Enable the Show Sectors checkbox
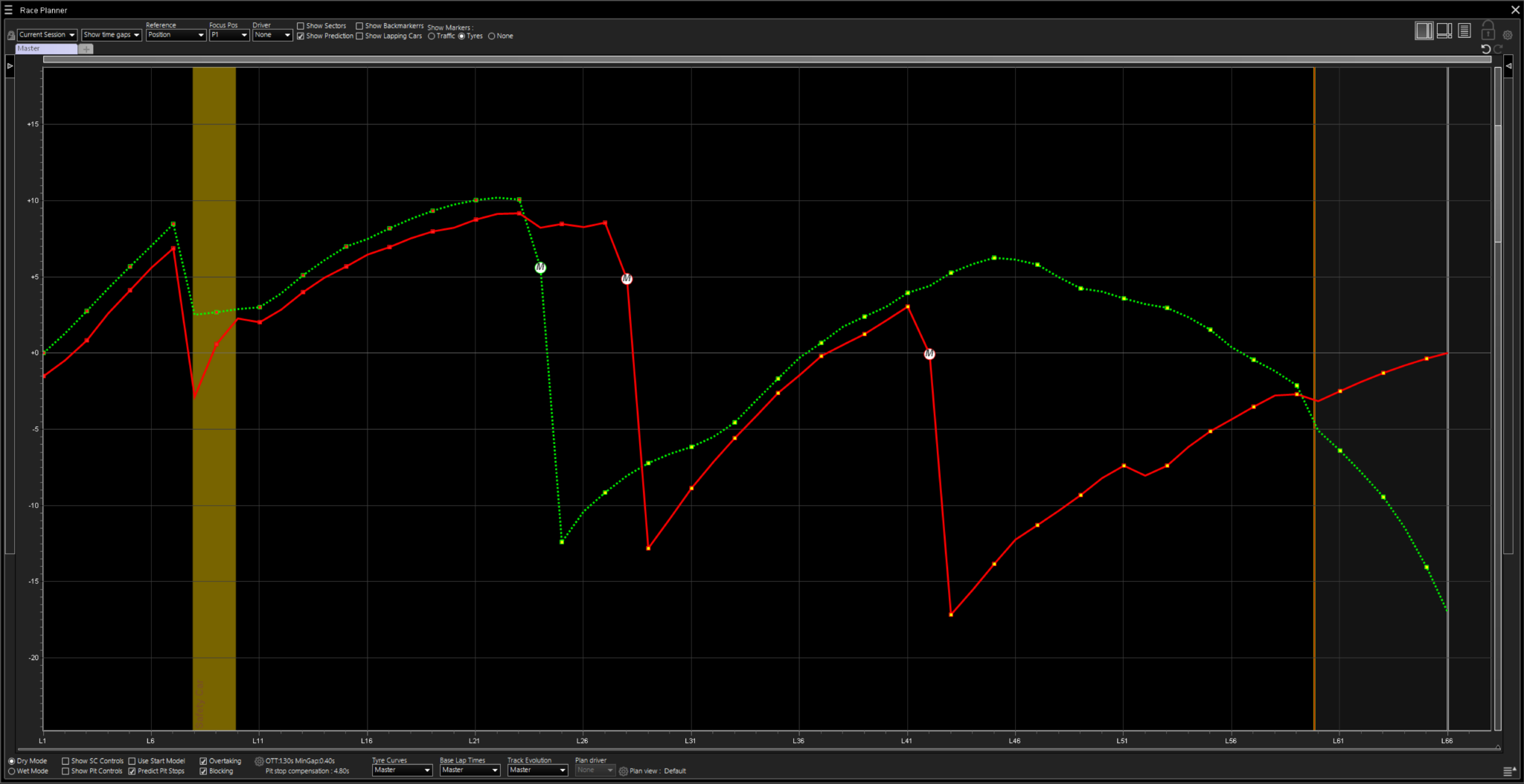 coord(301,26)
